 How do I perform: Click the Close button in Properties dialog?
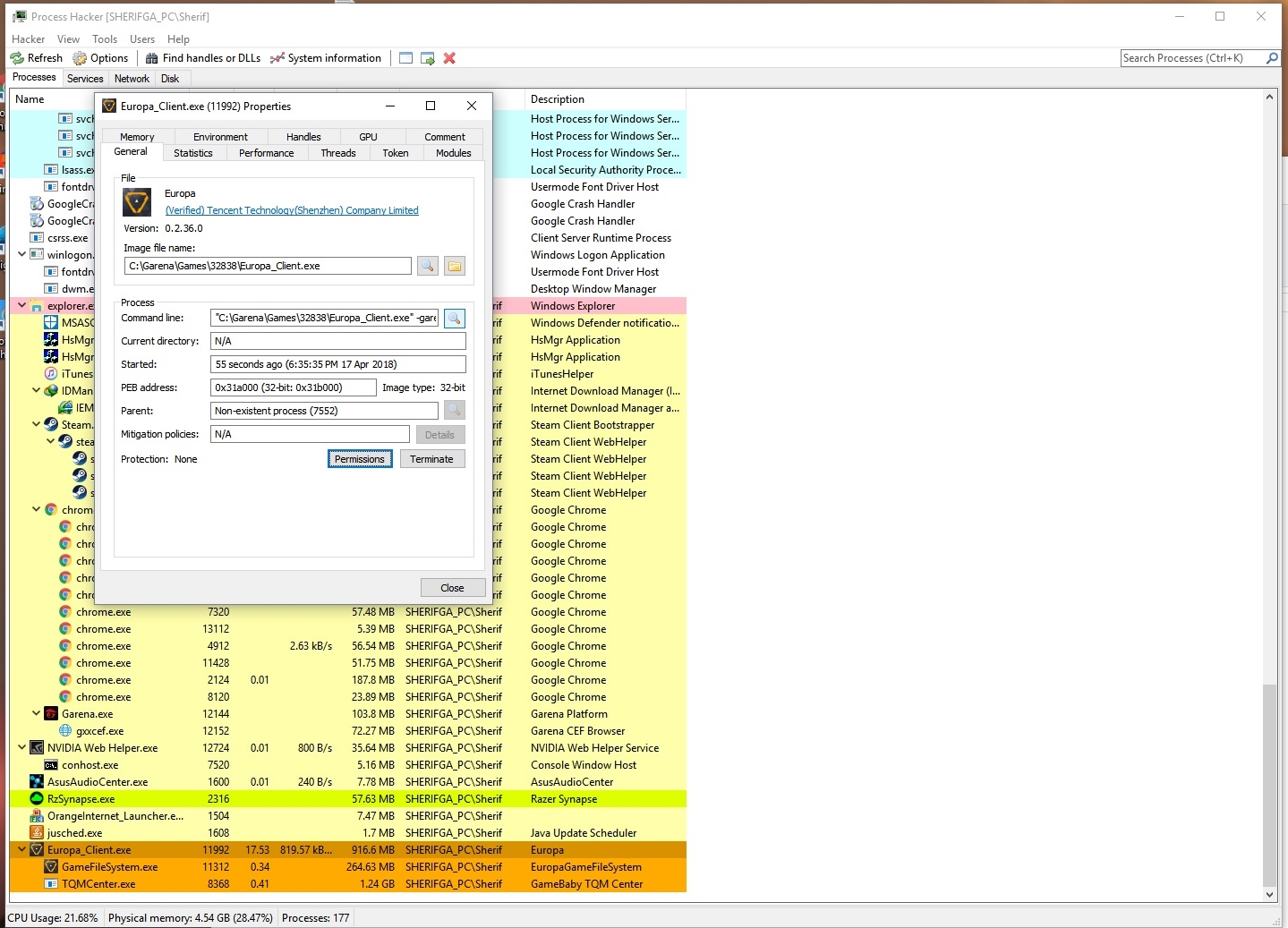click(x=453, y=588)
